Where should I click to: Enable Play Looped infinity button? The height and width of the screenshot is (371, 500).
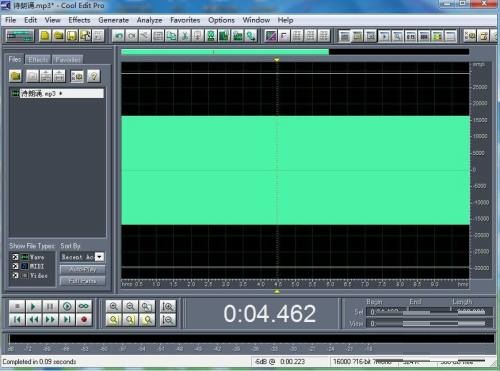84,306
